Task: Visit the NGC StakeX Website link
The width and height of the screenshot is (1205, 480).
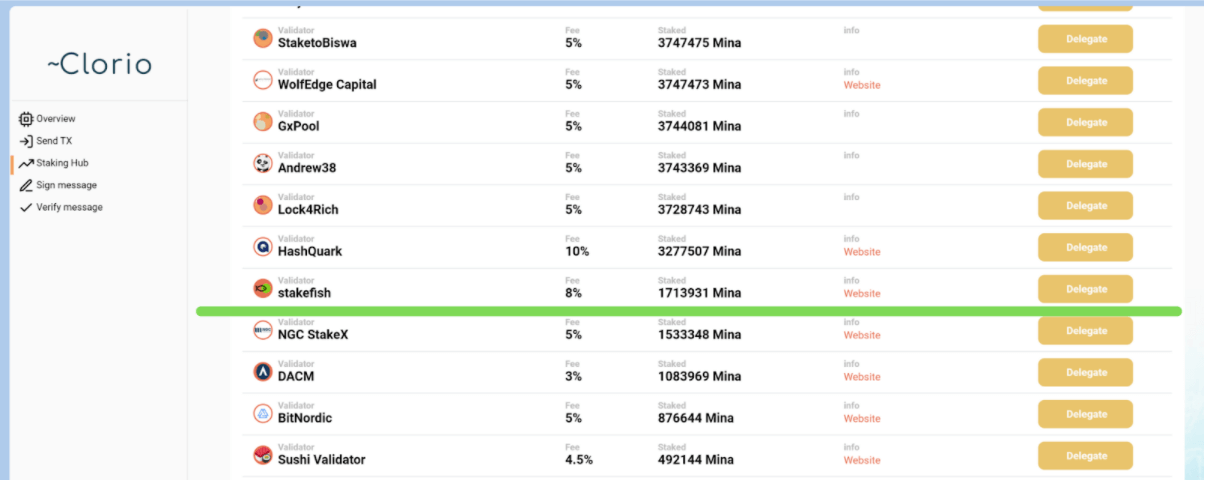Action: (862, 336)
